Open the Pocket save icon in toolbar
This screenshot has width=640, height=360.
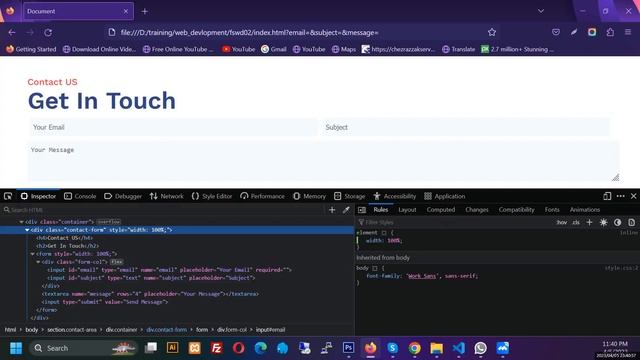(x=556, y=32)
